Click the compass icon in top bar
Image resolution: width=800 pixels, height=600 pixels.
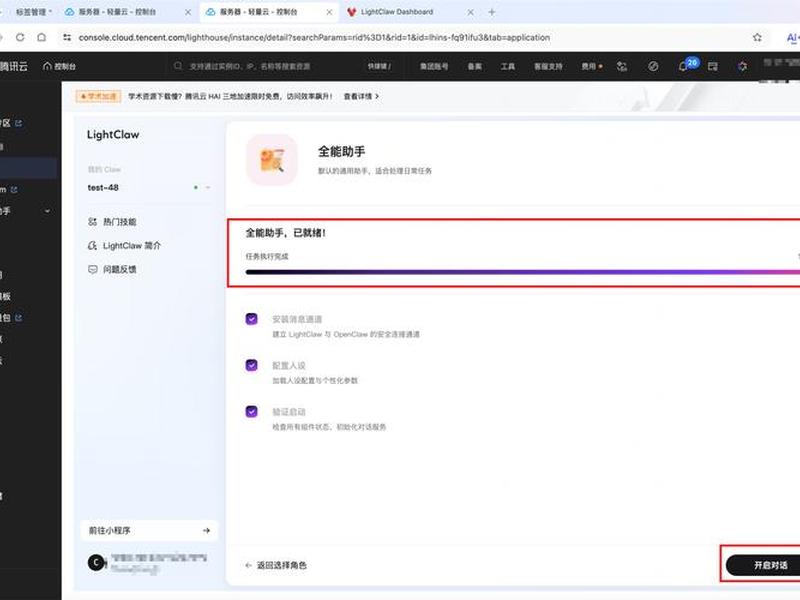[x=653, y=66]
